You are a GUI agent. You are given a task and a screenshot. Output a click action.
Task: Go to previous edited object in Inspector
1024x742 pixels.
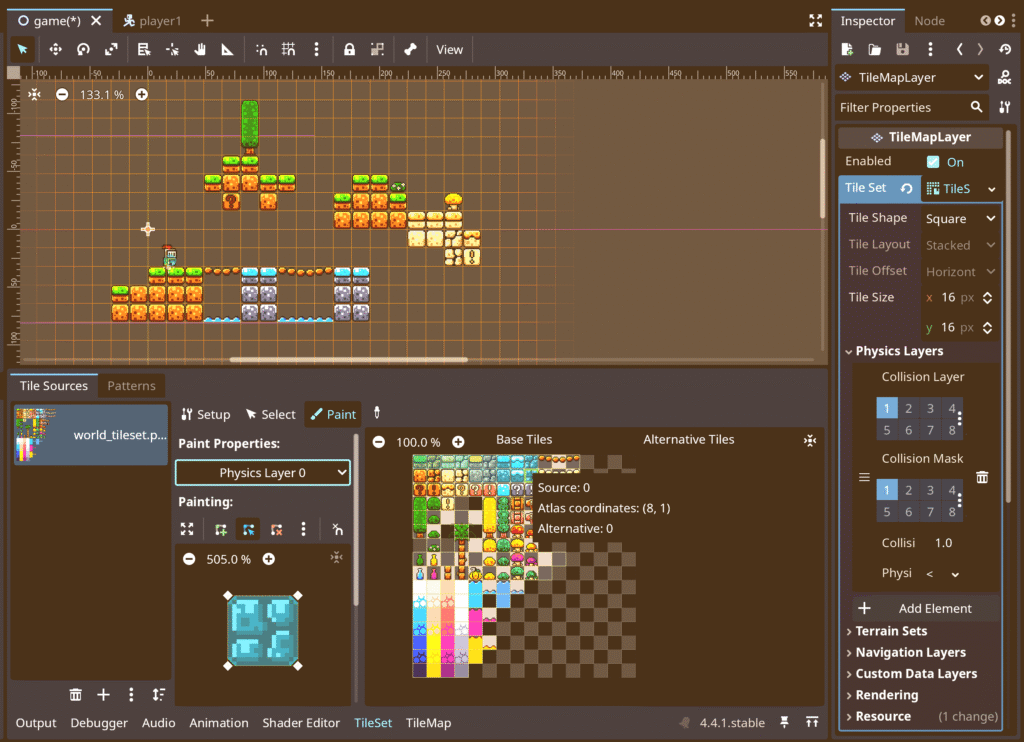(x=959, y=50)
